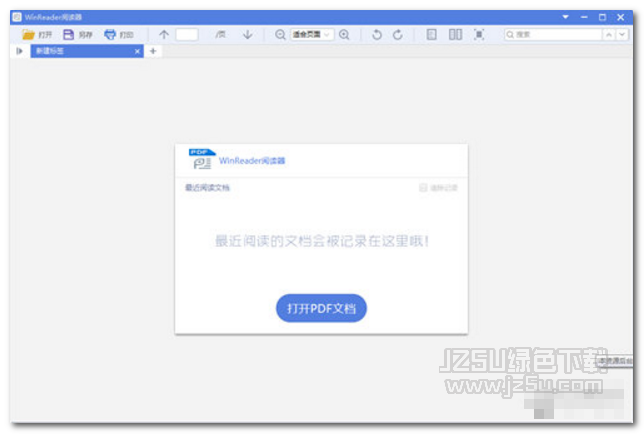The width and height of the screenshot is (644, 434).
Task: Click the 打开PDF文档 button
Action: pyautogui.click(x=321, y=308)
